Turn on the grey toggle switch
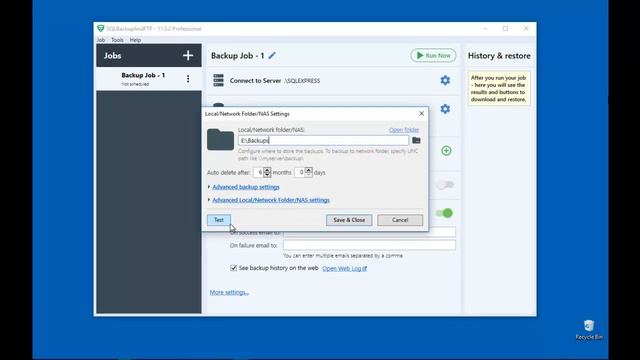Screen dimensions: 640x360 pos(444,185)
